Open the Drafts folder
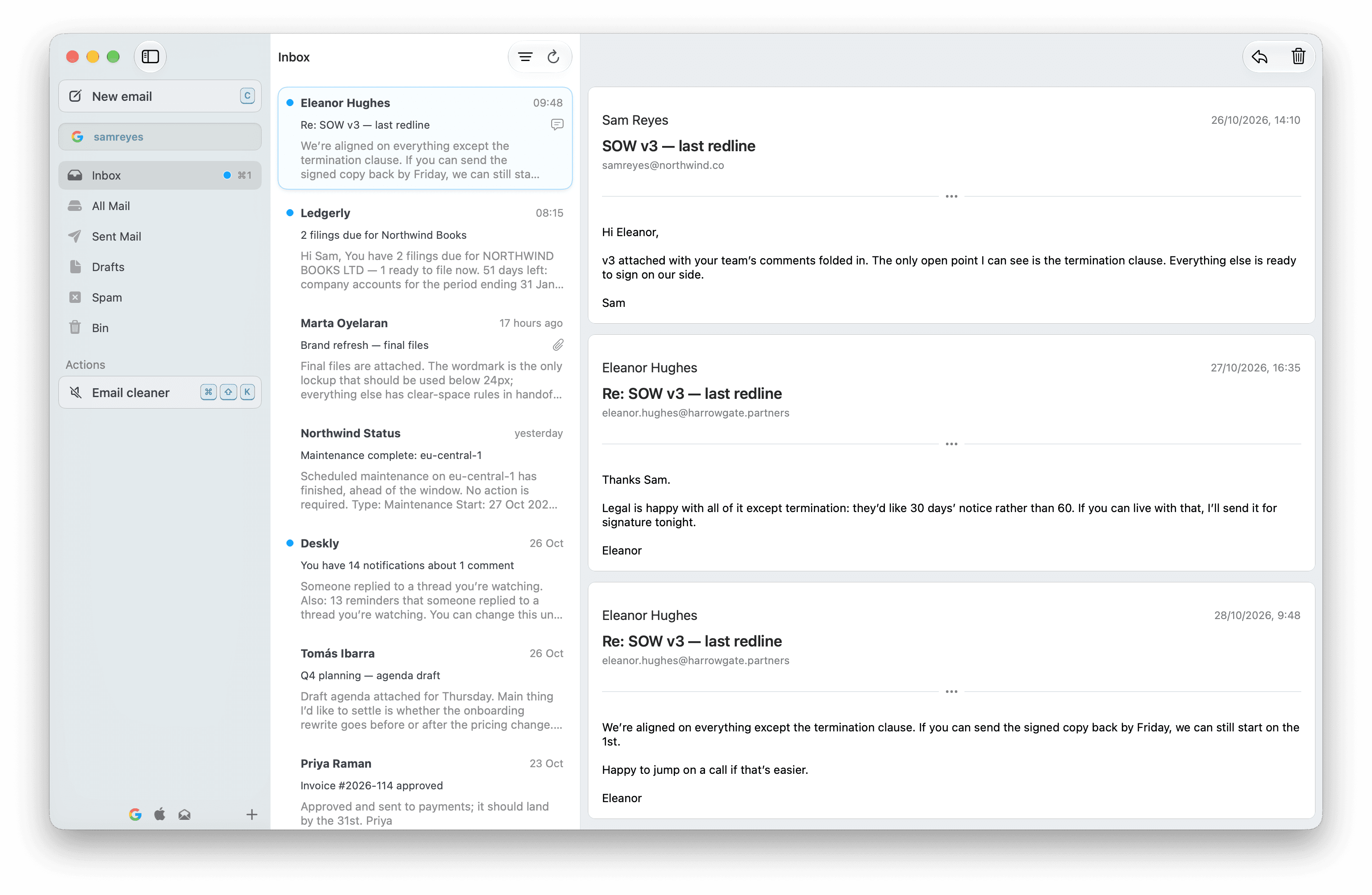 (x=160, y=267)
